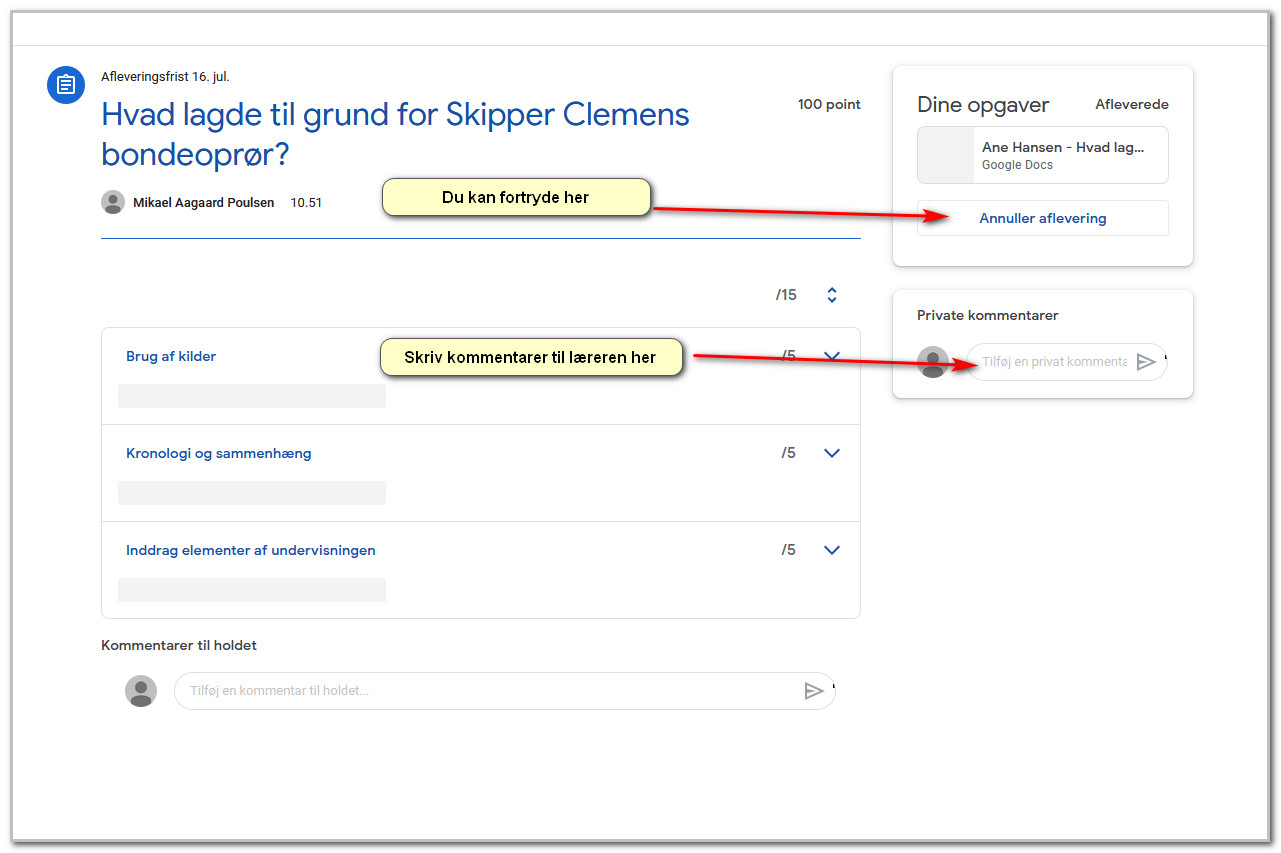The width and height of the screenshot is (1281, 853).
Task: Click the 100 point label
Action: click(x=829, y=104)
